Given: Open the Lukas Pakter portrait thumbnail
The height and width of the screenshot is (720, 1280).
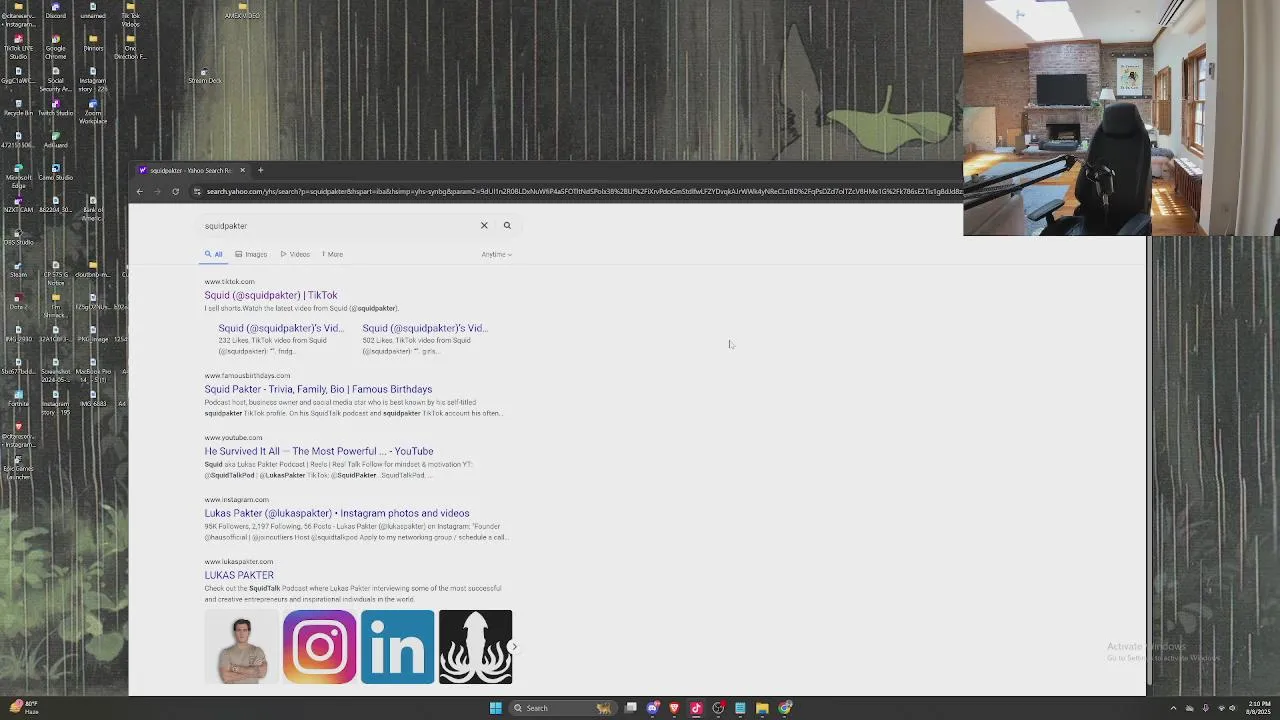Looking at the screenshot, I should point(242,647).
